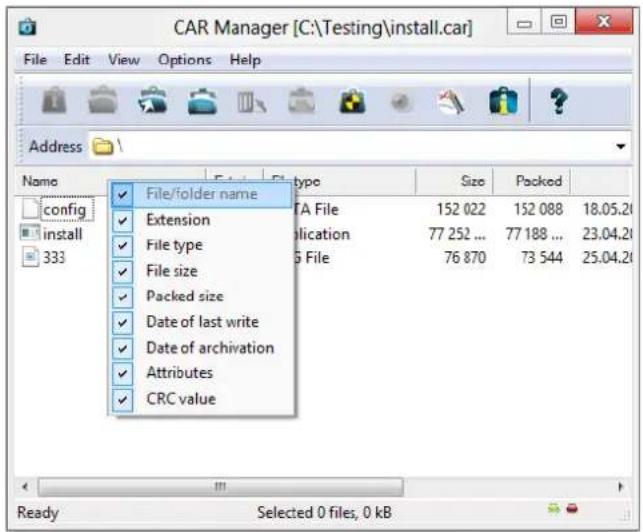Image resolution: width=643 pixels, height=532 pixels.
Task: Click the install application icon
Action: (x=30, y=233)
